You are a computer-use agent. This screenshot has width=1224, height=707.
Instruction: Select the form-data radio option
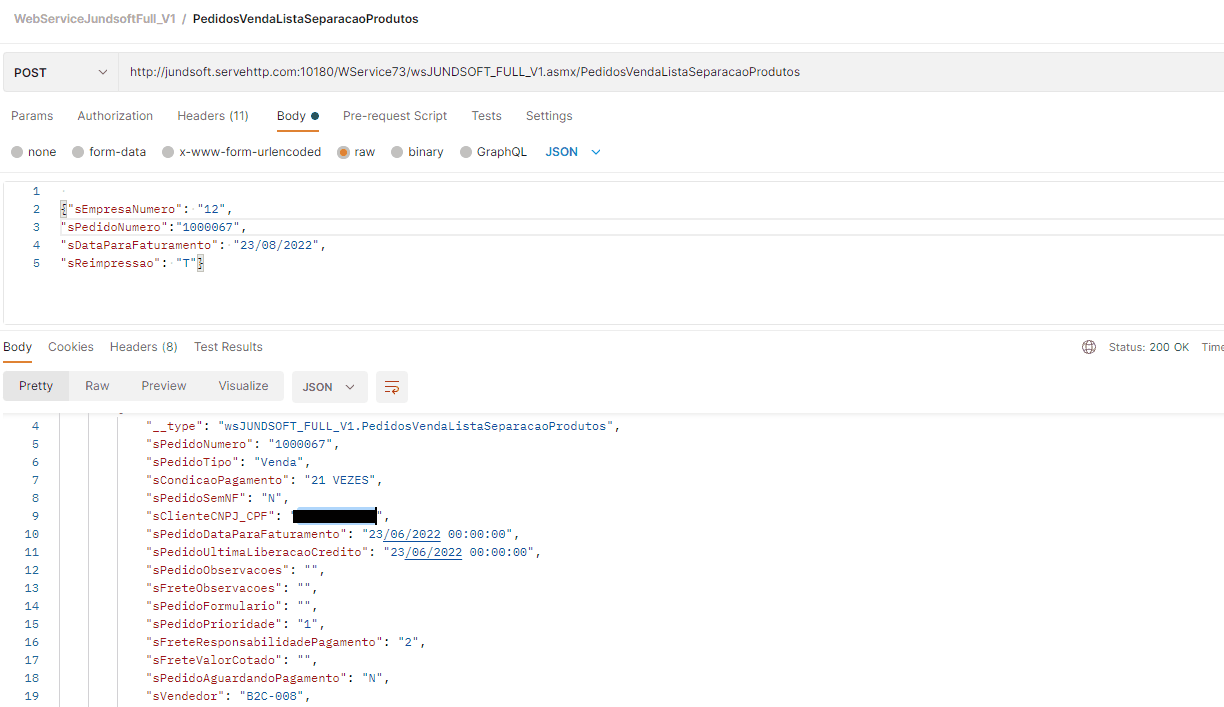78,152
